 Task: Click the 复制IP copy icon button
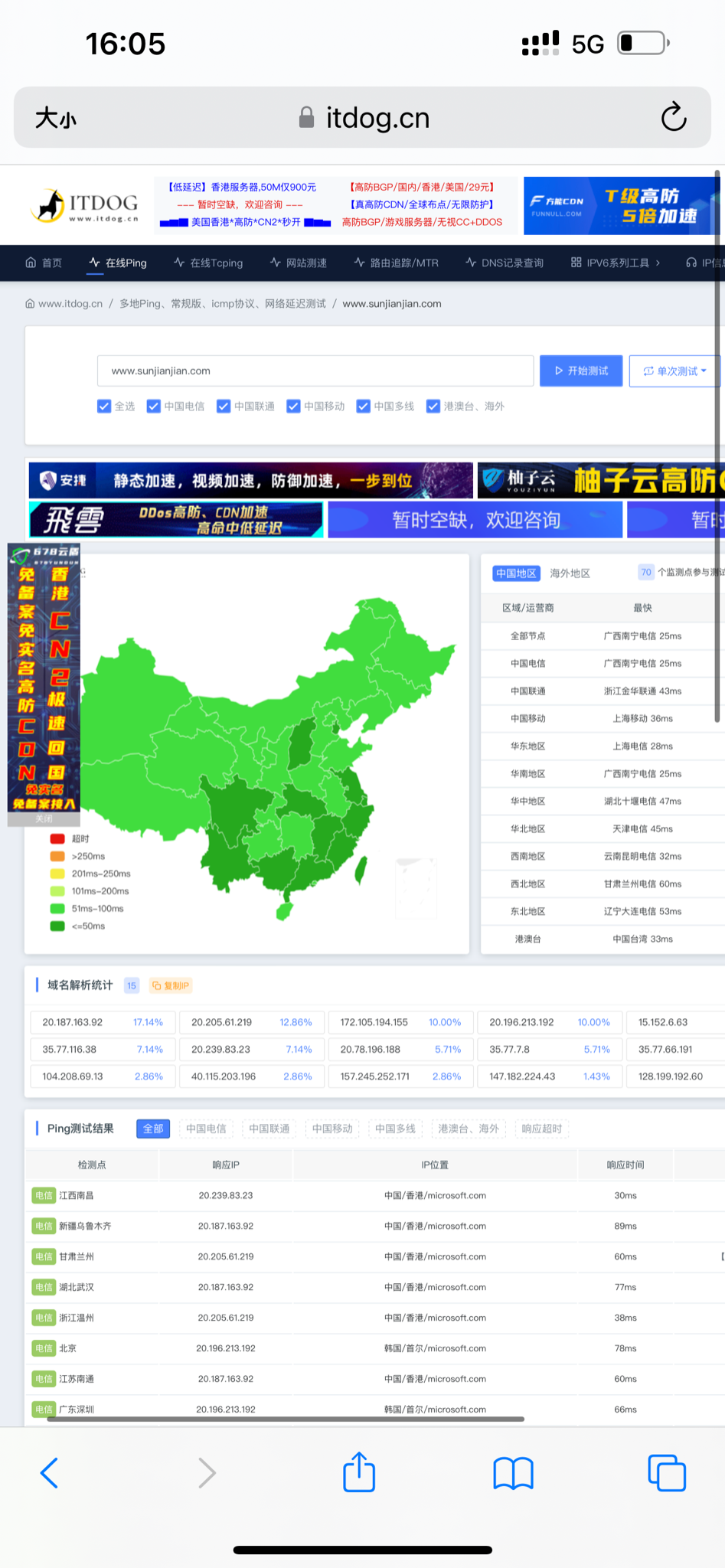click(170, 985)
